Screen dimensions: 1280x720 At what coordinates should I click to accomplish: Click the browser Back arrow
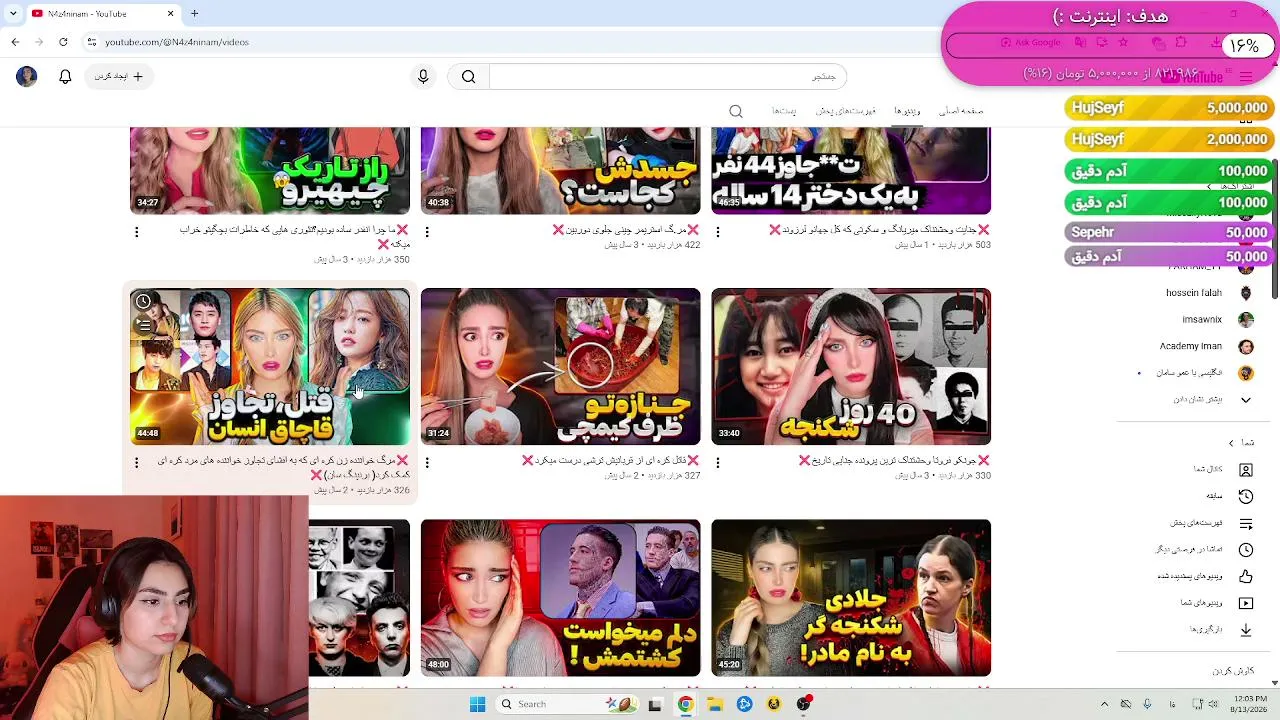[x=15, y=42]
